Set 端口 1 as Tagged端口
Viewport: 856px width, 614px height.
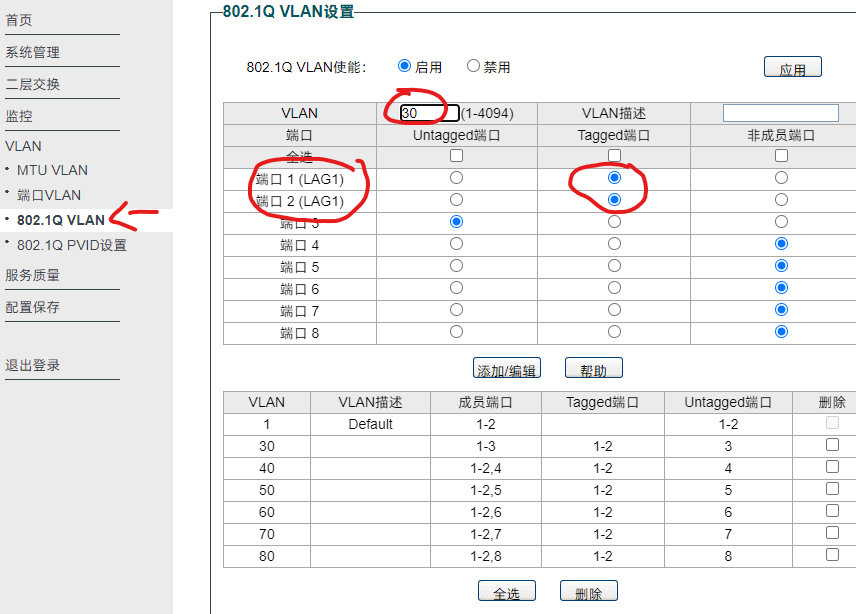[615, 177]
